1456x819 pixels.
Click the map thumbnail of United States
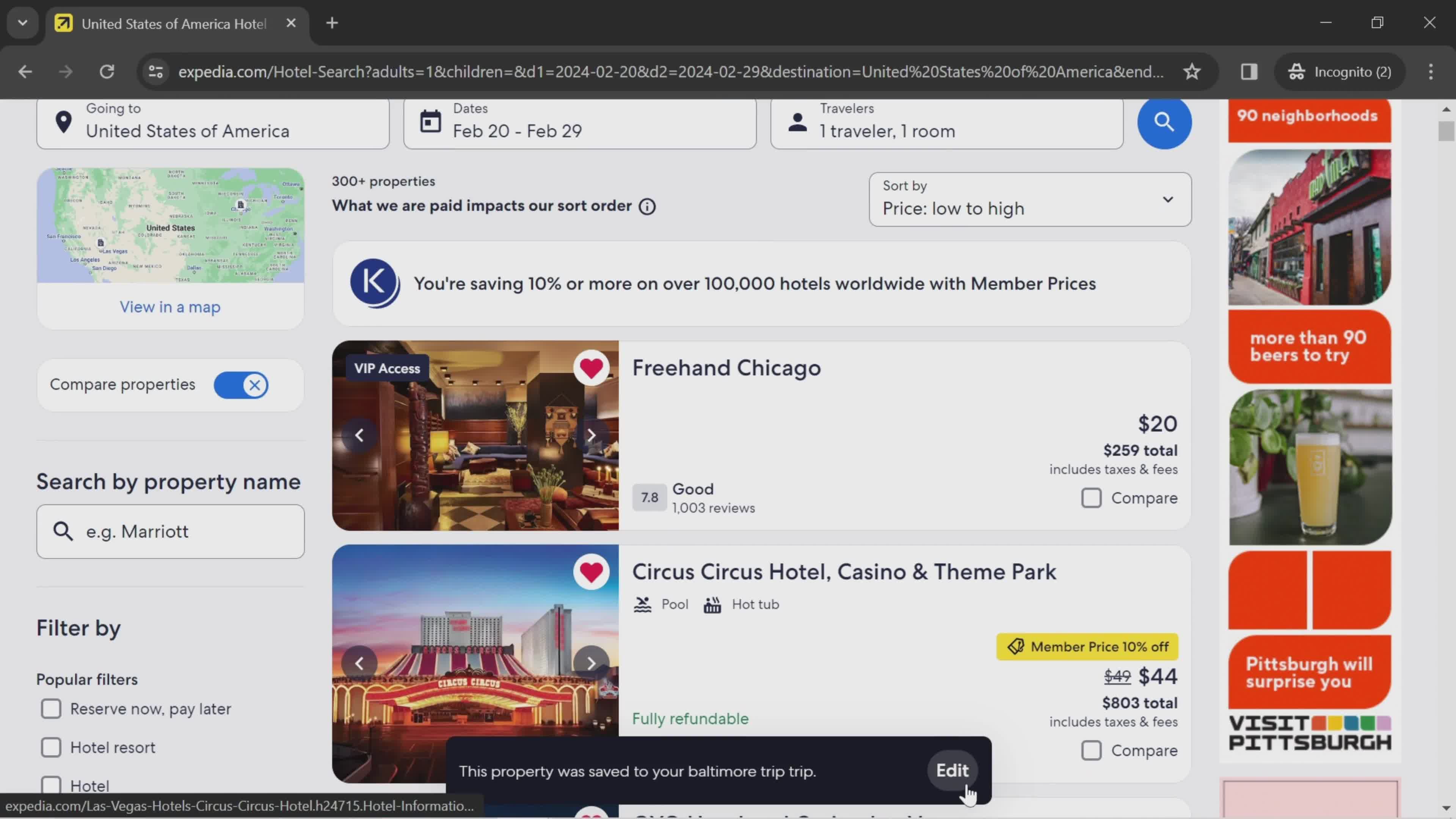(x=170, y=226)
